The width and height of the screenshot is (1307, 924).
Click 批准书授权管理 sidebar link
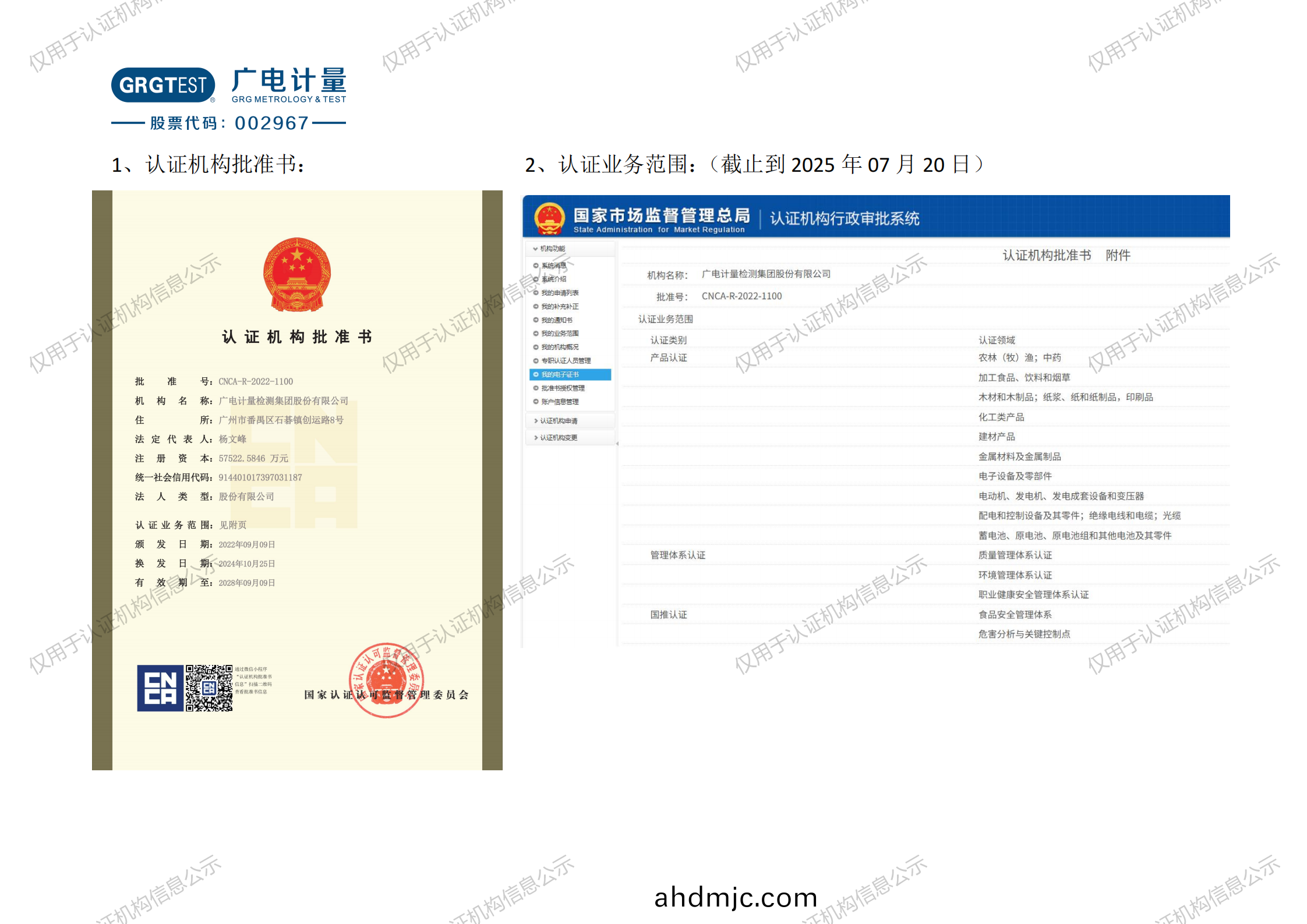[563, 388]
